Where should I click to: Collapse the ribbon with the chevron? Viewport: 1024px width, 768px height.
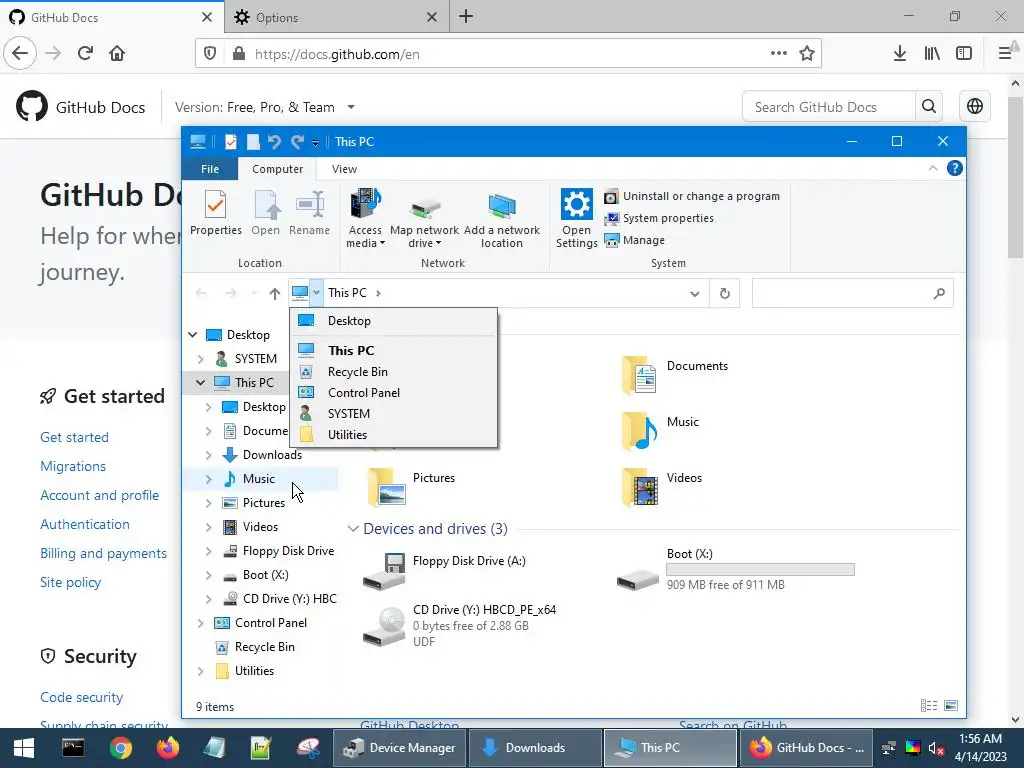[x=933, y=168]
